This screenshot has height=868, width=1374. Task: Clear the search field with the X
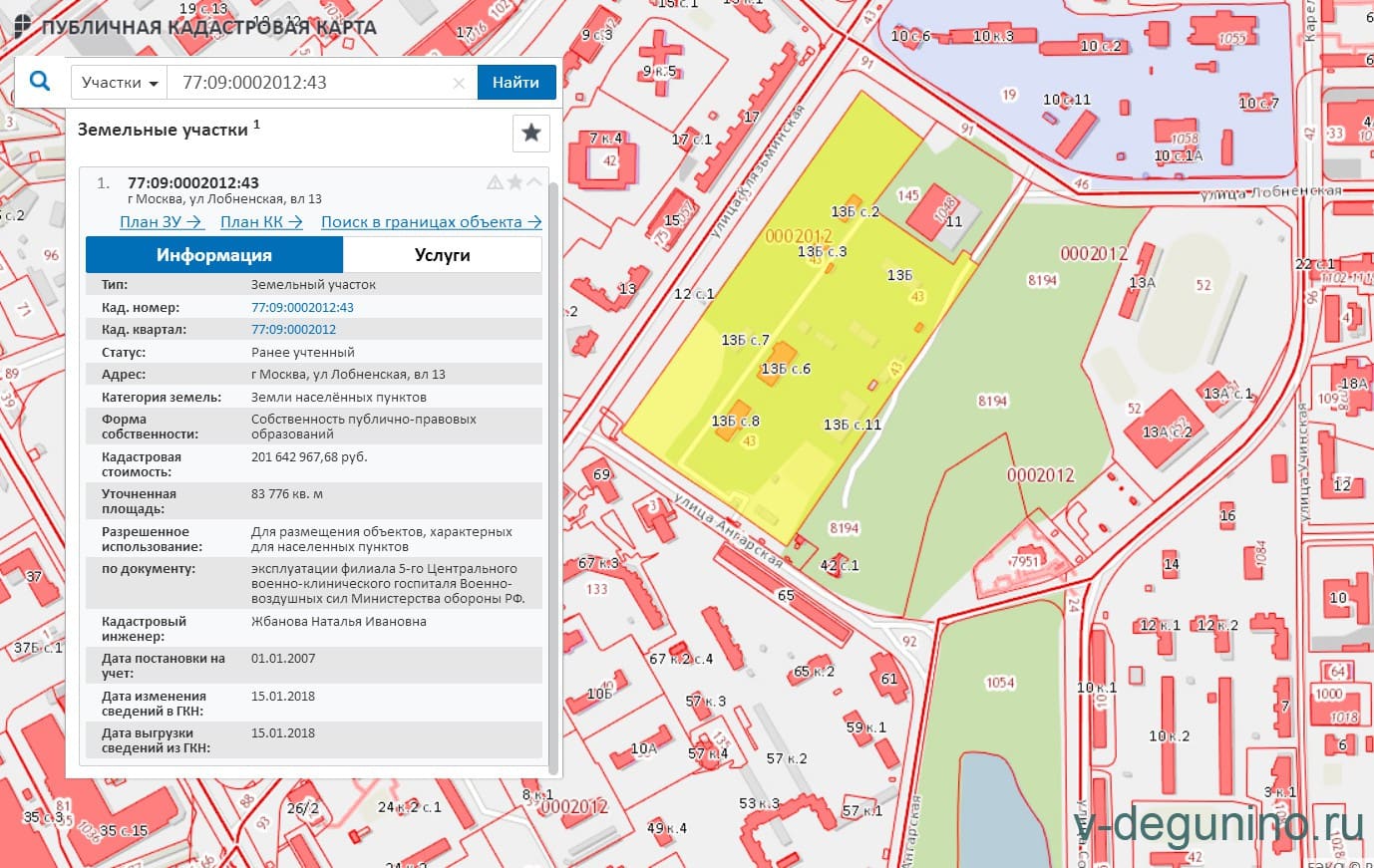coord(459,84)
